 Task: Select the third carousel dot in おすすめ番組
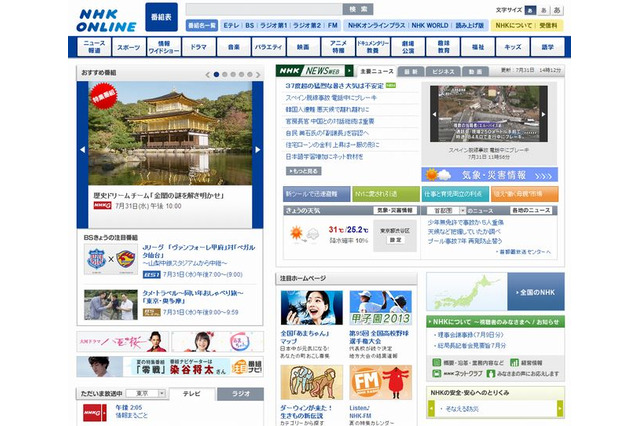233,75
